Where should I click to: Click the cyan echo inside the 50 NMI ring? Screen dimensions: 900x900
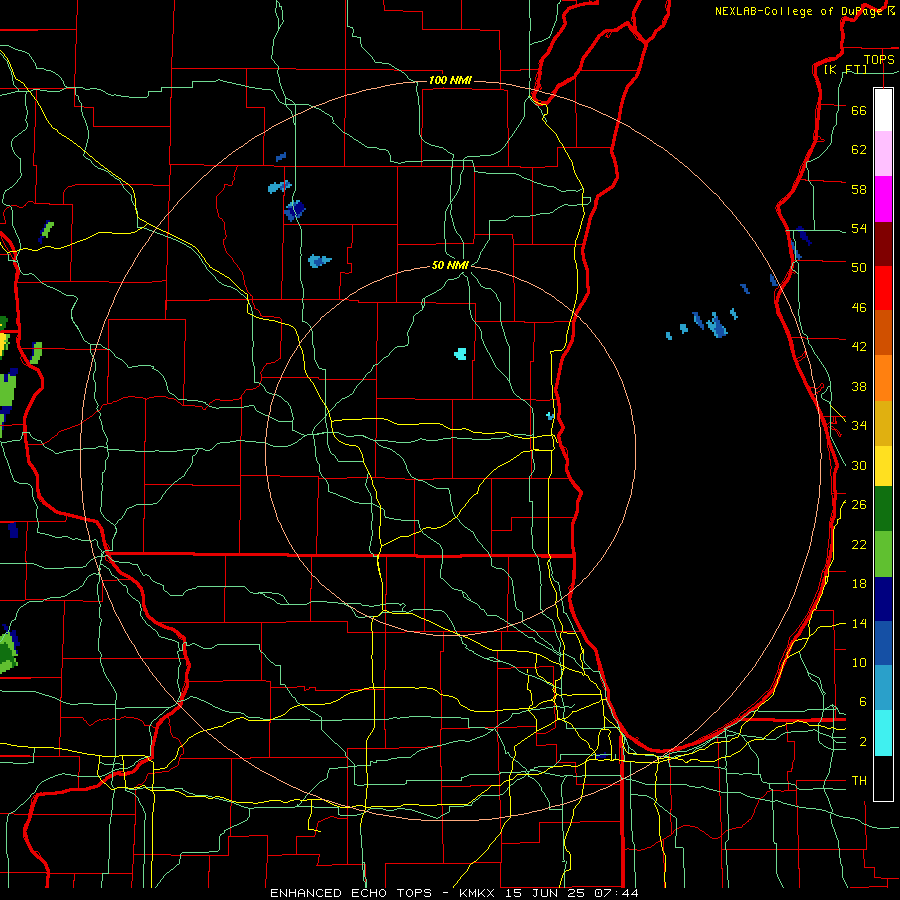pyautogui.click(x=460, y=354)
